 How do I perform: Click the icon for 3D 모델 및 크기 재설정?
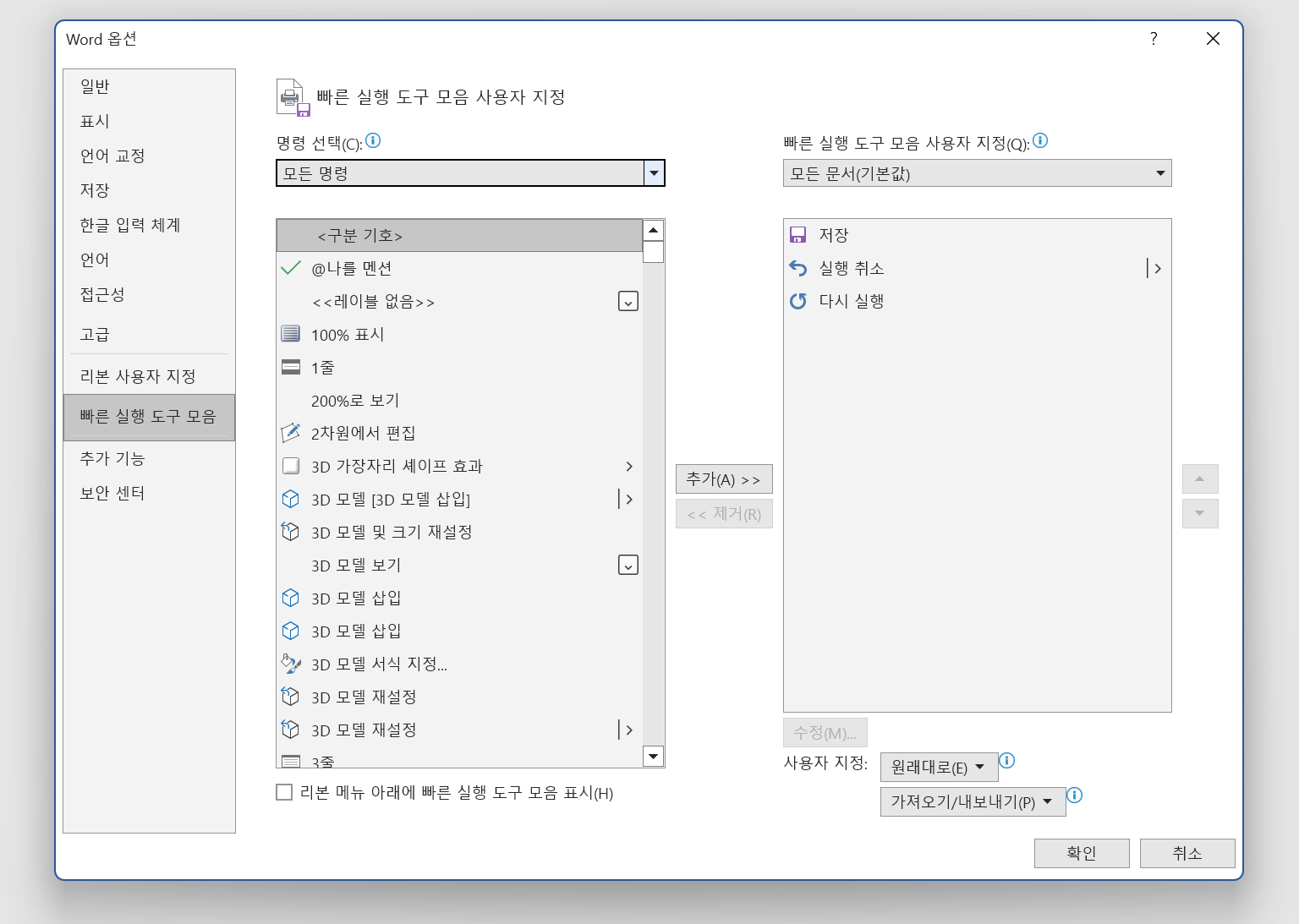[x=290, y=532]
